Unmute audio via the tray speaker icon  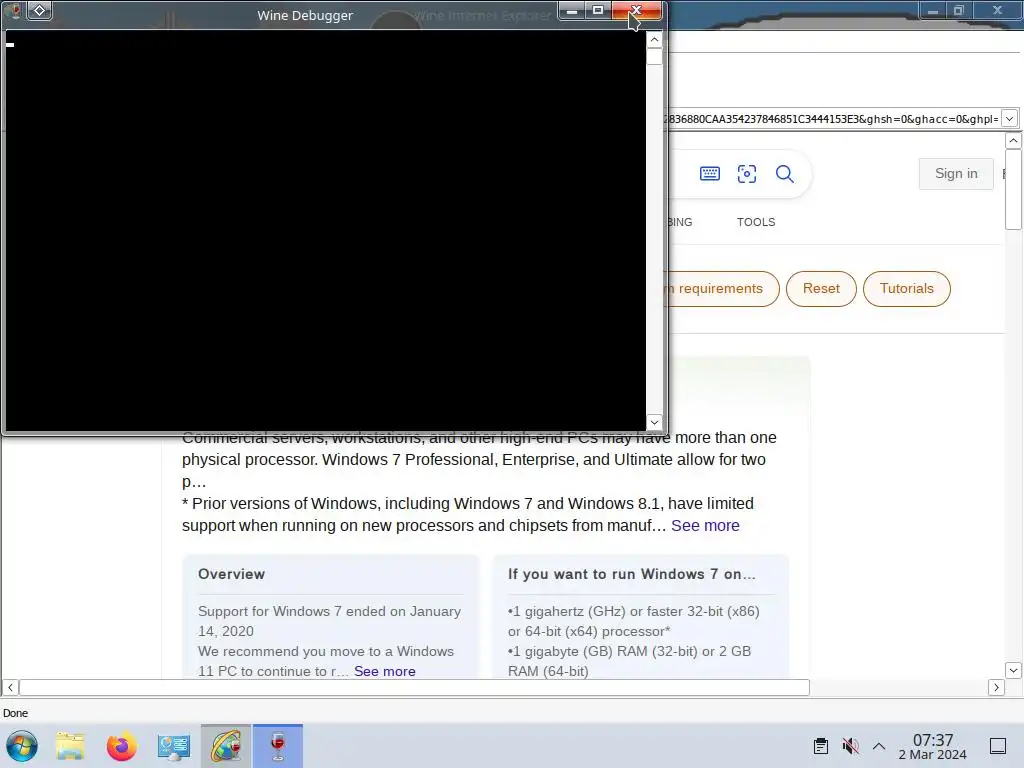(x=850, y=746)
